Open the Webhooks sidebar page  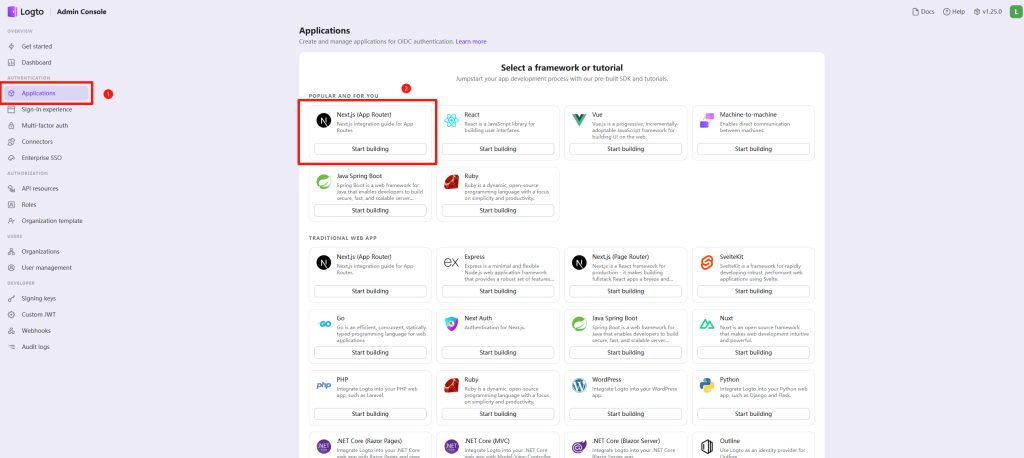point(36,330)
